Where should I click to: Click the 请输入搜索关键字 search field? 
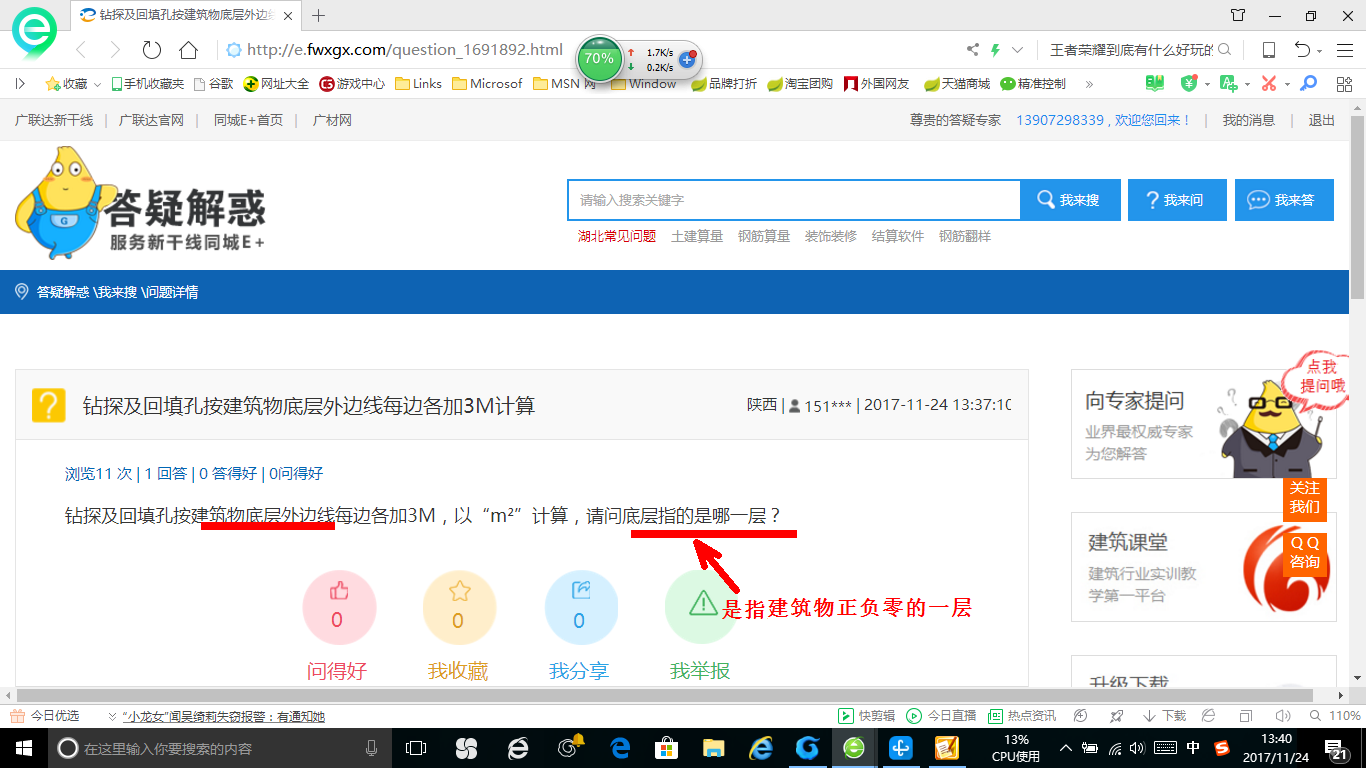click(x=794, y=200)
